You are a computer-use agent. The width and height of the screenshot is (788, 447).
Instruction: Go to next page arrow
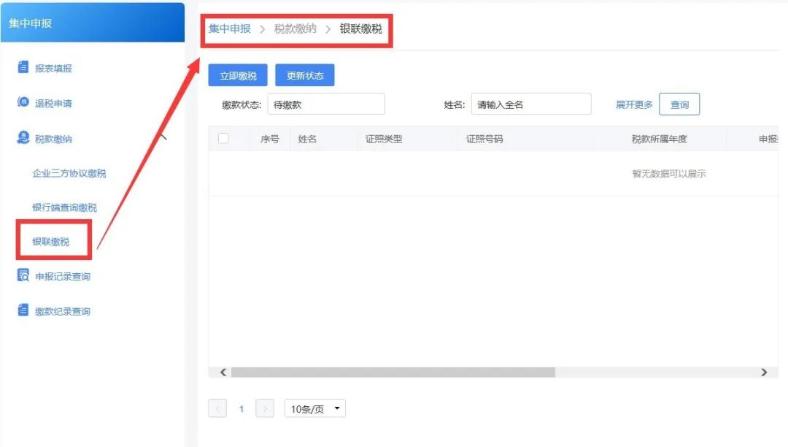point(265,409)
